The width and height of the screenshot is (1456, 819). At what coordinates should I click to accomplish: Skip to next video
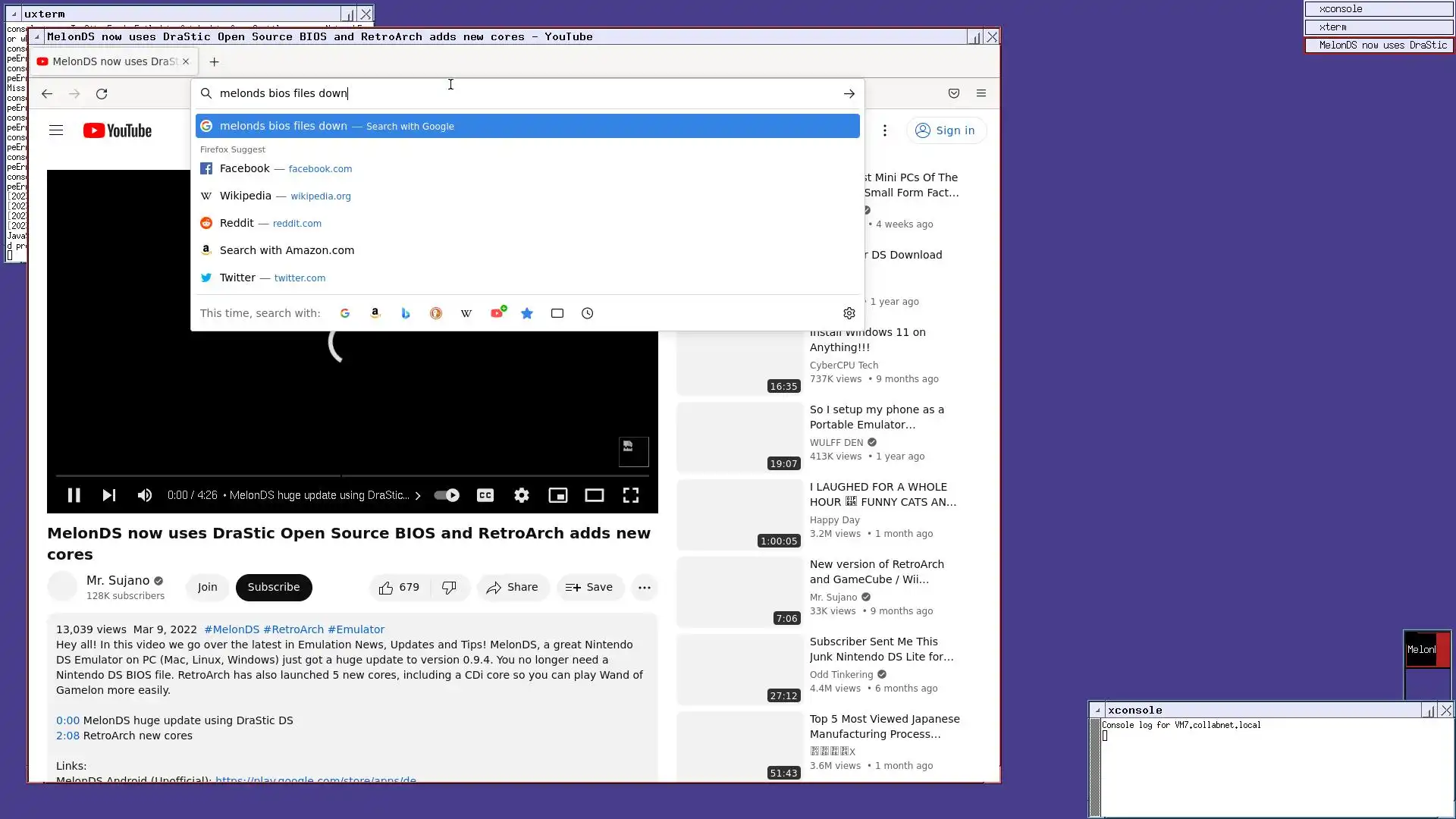[109, 495]
